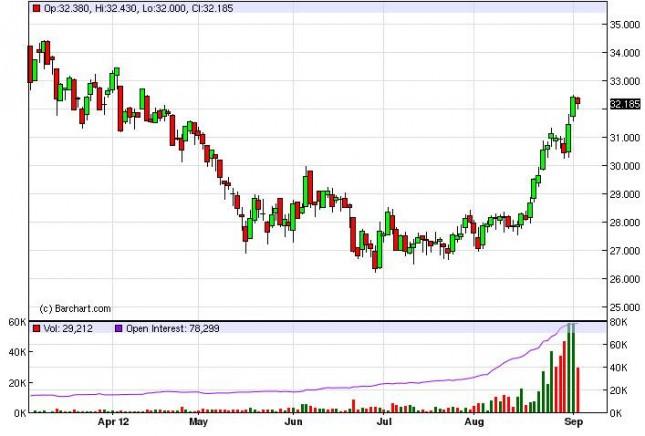This screenshot has width=645, height=436.
Task: Click the 29.000 price axis label
Action: tap(624, 194)
